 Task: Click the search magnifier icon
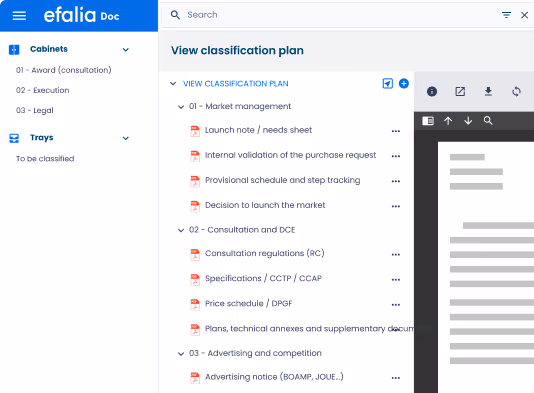[x=175, y=15]
